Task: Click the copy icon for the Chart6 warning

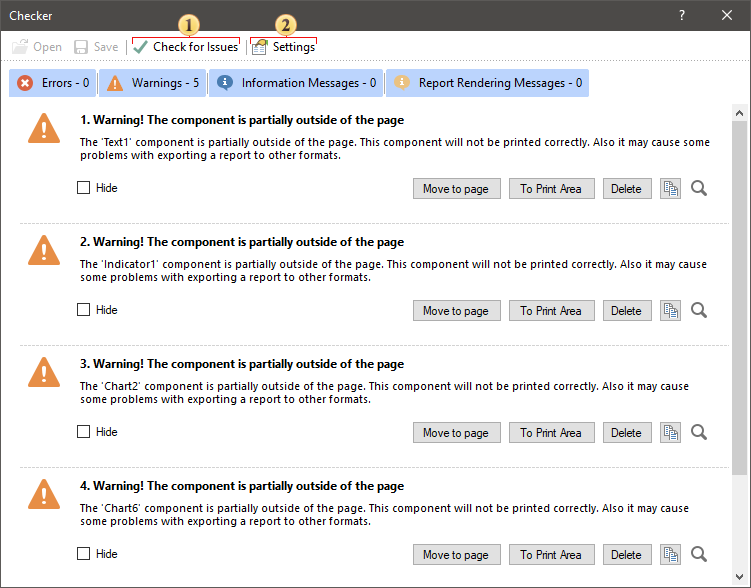Action: coord(670,555)
